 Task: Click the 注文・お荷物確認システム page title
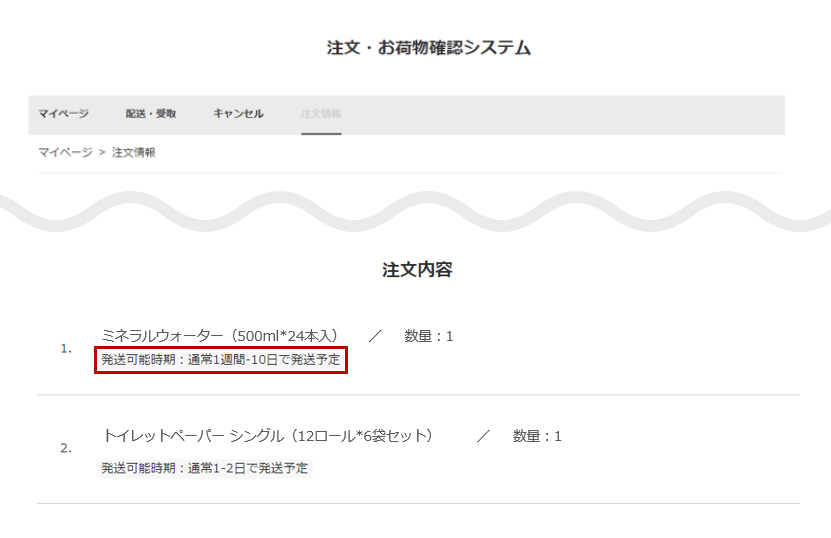[x=429, y=48]
